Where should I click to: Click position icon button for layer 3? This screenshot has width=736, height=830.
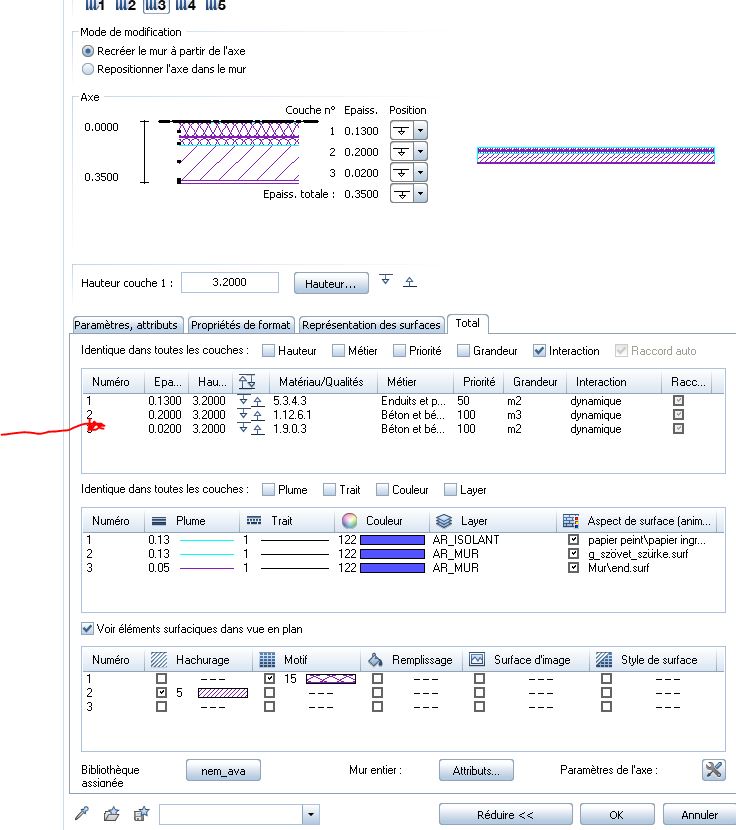click(x=401, y=173)
